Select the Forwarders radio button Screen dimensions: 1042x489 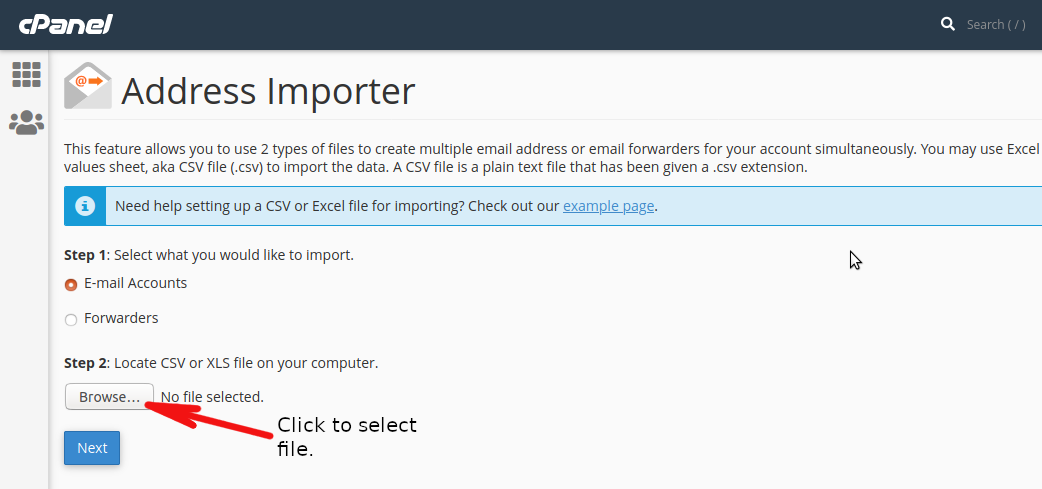[x=71, y=320]
